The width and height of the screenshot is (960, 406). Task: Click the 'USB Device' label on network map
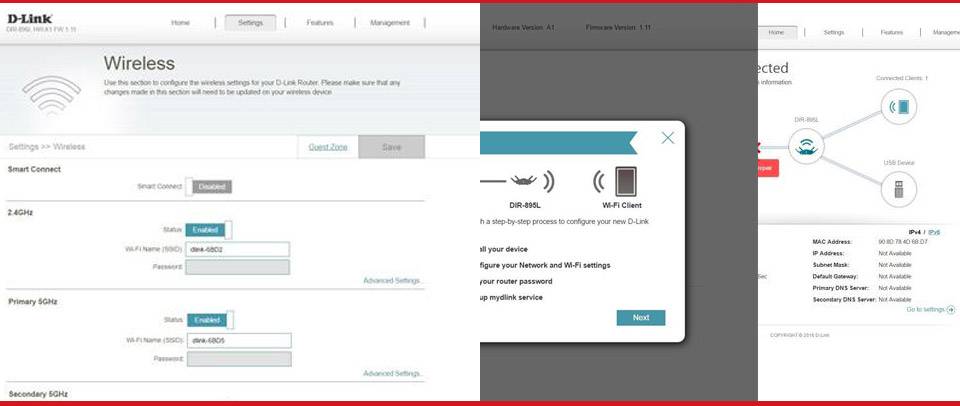(x=899, y=163)
